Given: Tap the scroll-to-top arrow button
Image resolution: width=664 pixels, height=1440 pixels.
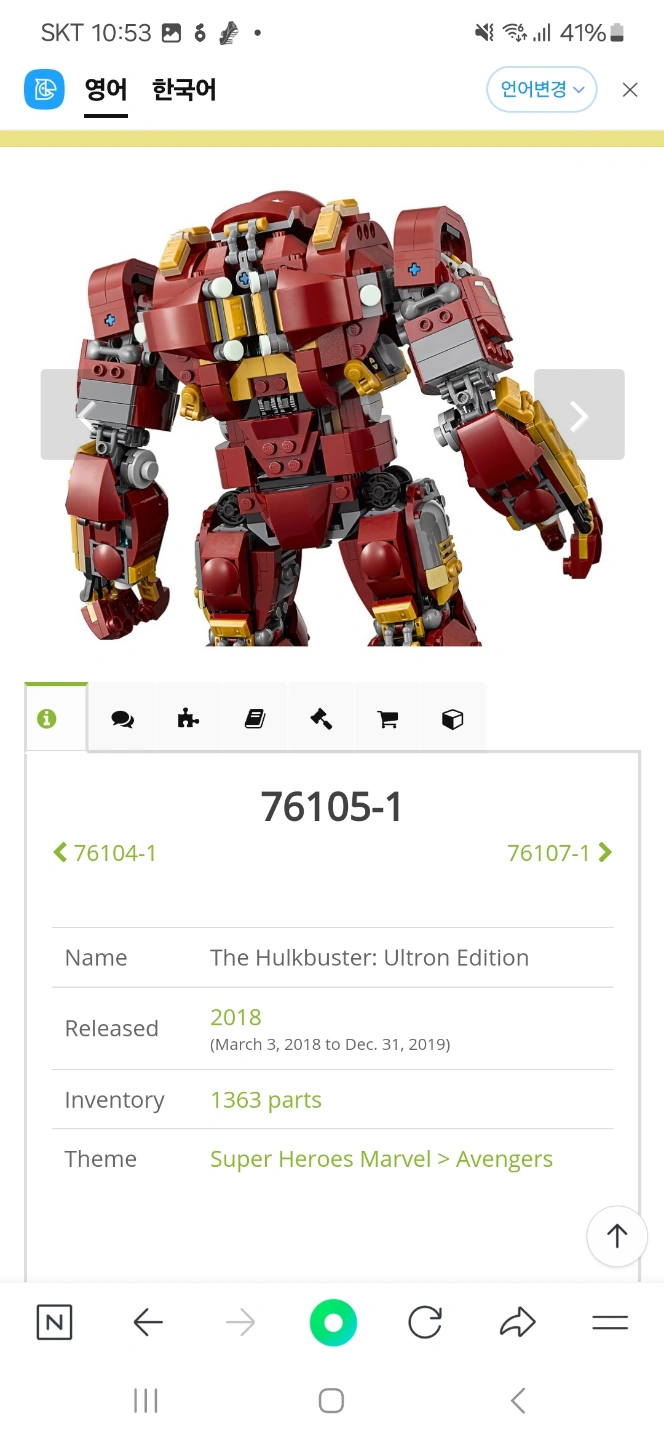Looking at the screenshot, I should [x=617, y=1236].
